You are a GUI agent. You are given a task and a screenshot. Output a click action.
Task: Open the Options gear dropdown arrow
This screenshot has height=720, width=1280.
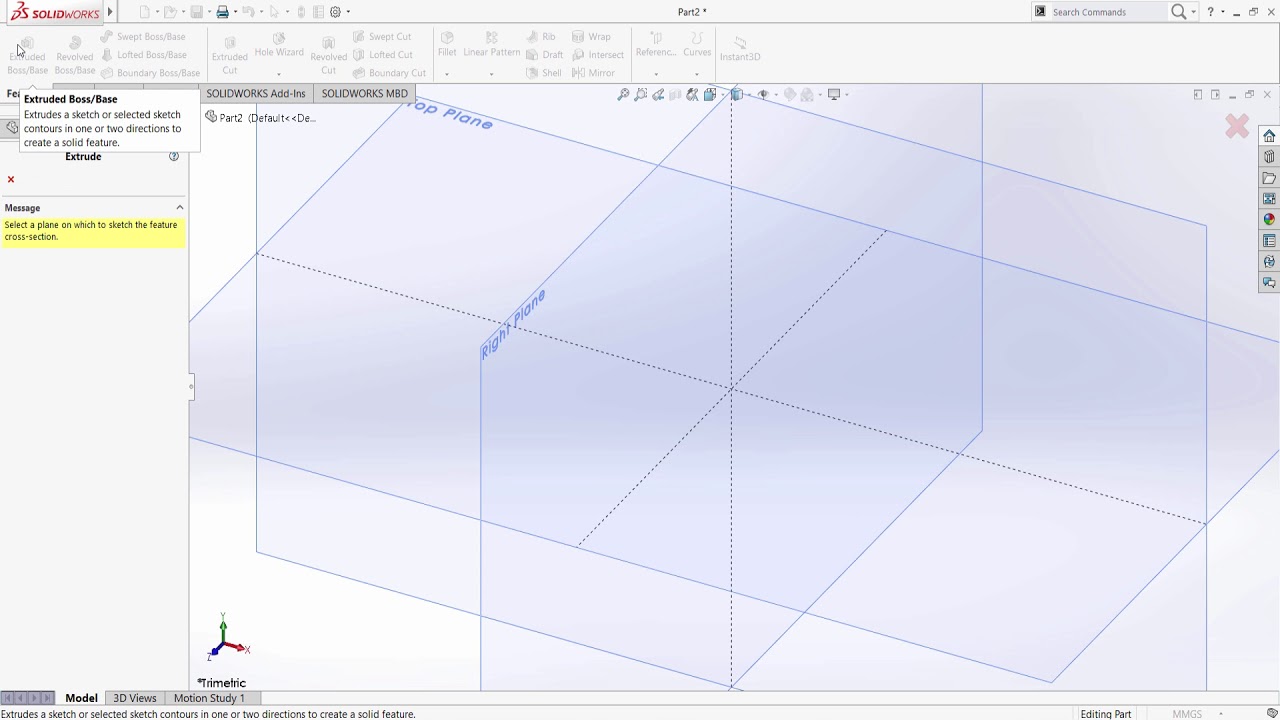tap(348, 12)
